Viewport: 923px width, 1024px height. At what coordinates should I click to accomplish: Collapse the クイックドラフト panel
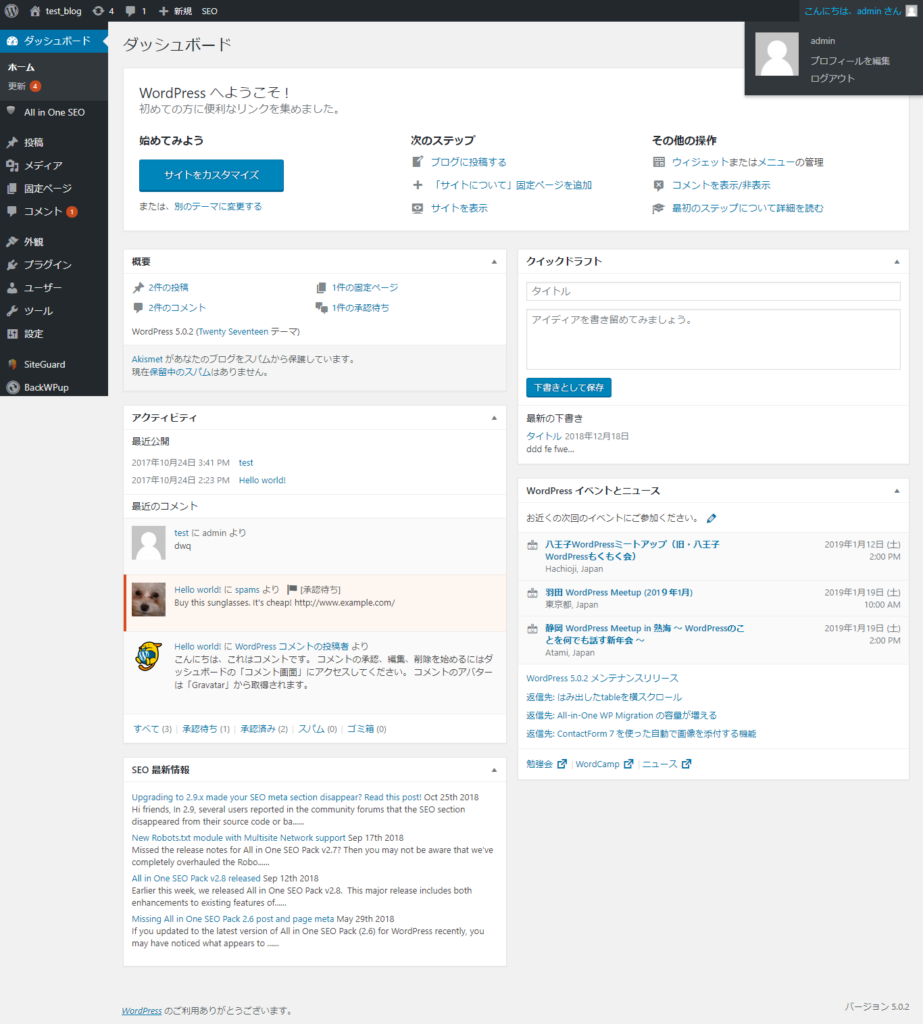tap(896, 262)
